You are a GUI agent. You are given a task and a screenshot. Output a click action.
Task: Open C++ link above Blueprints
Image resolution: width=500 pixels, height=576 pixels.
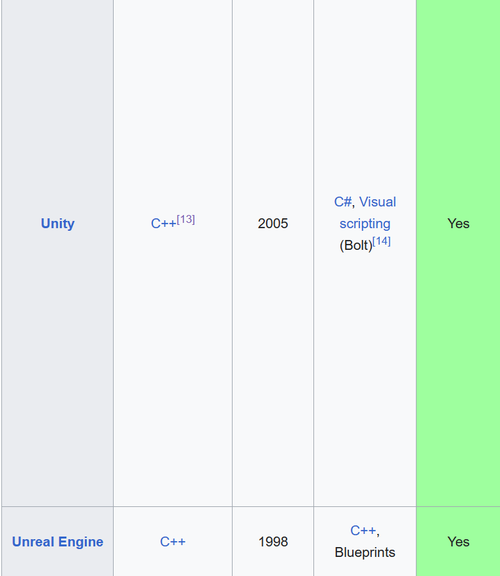[363, 530]
